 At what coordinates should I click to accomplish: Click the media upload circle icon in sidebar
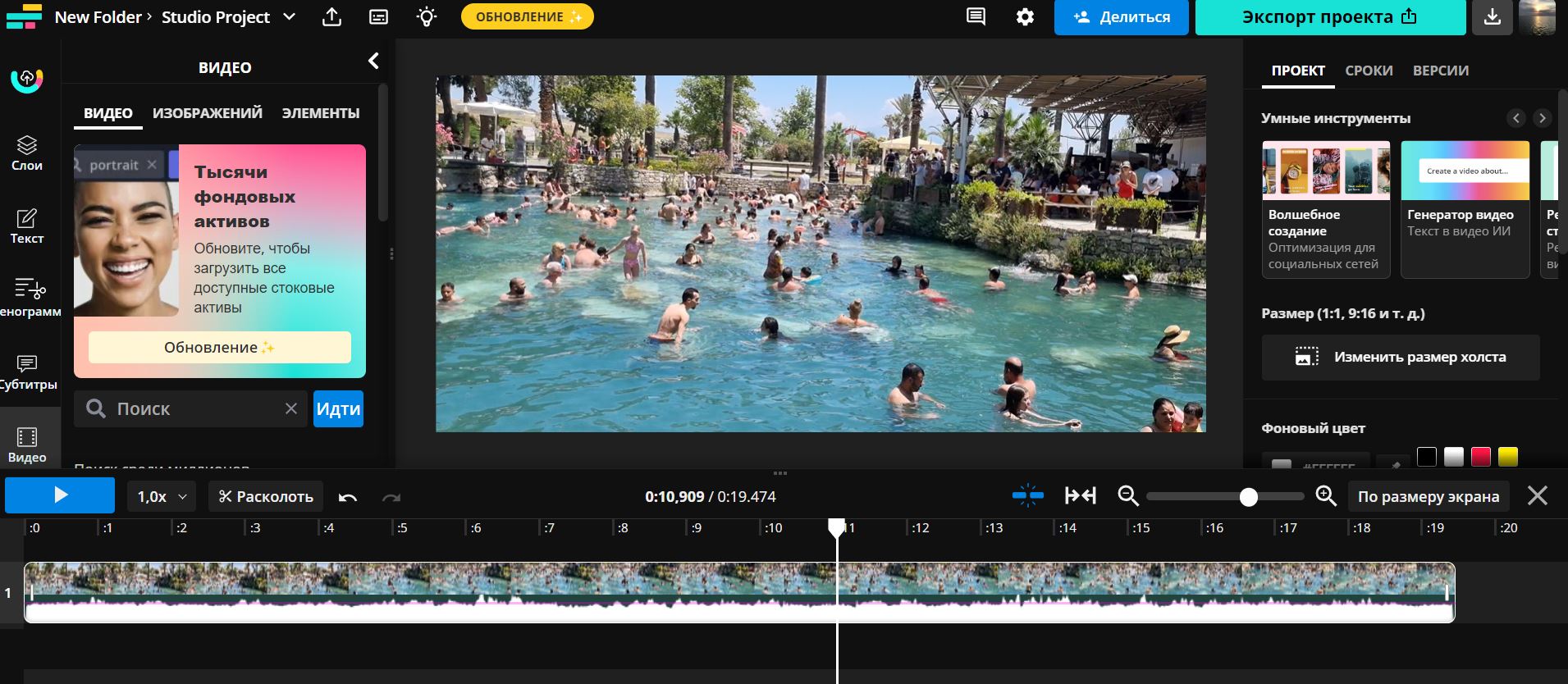pos(26,80)
